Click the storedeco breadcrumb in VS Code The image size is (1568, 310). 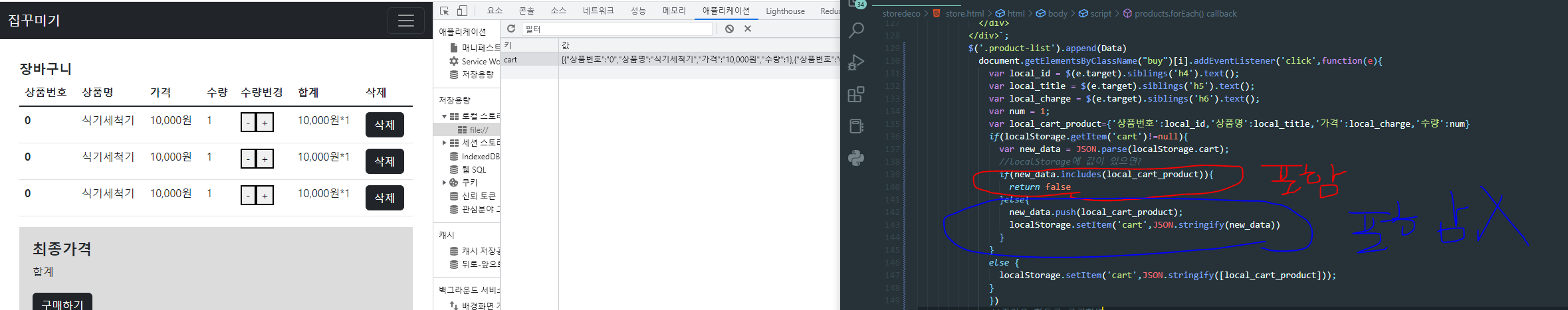point(901,13)
